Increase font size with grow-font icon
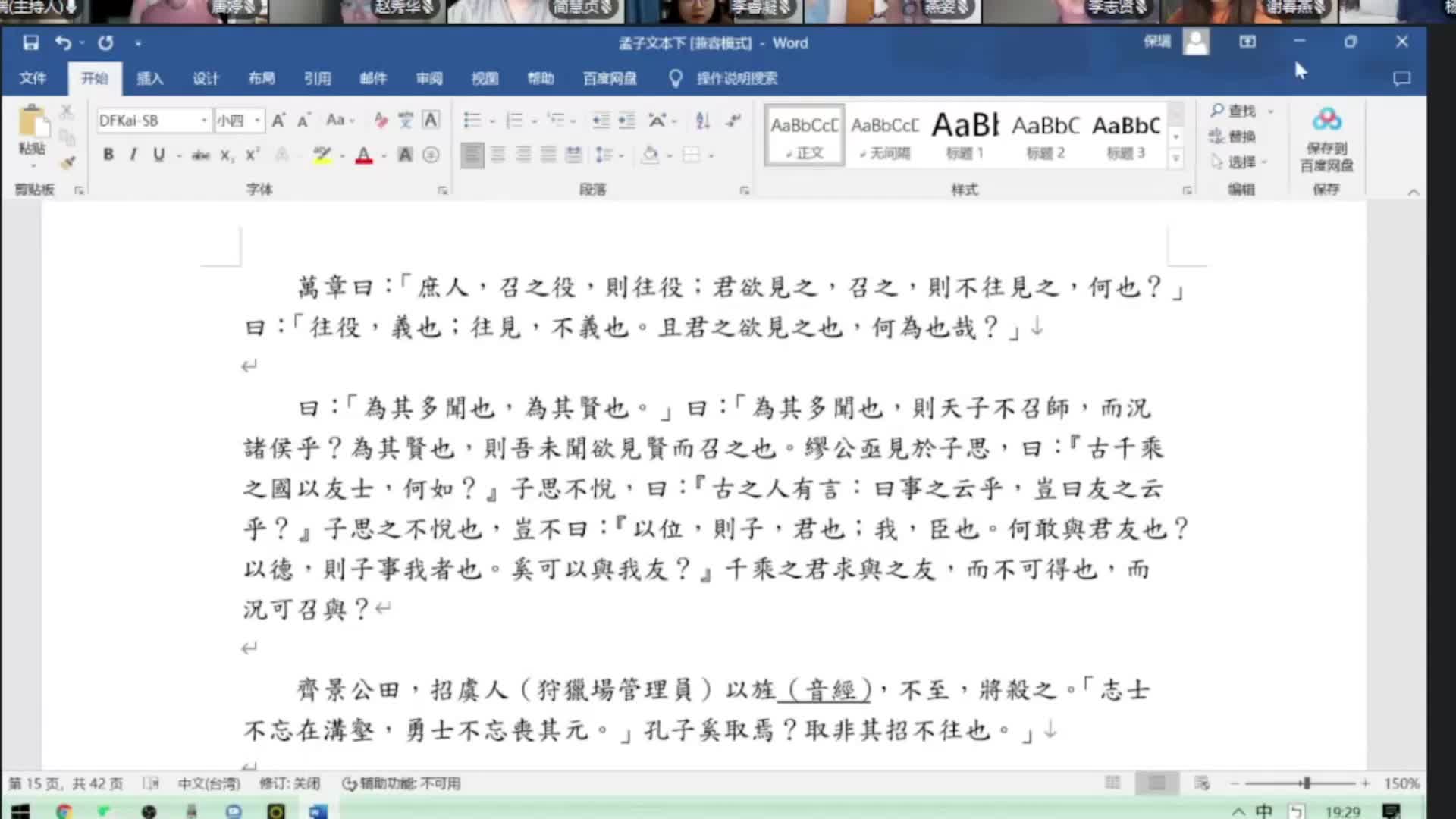This screenshot has height=819, width=1456. 279,121
